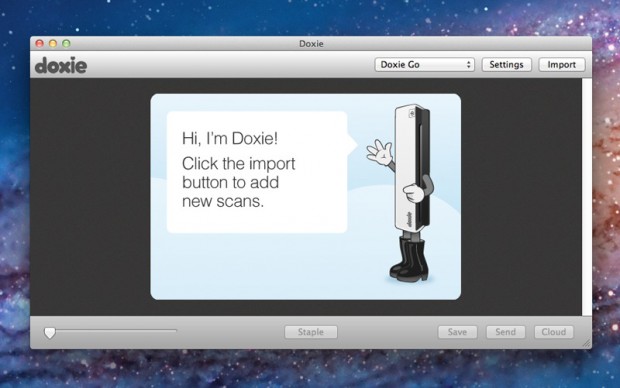The height and width of the screenshot is (388, 620).
Task: Click the "Hi, I'm Doxie!" text
Action: click(230, 138)
